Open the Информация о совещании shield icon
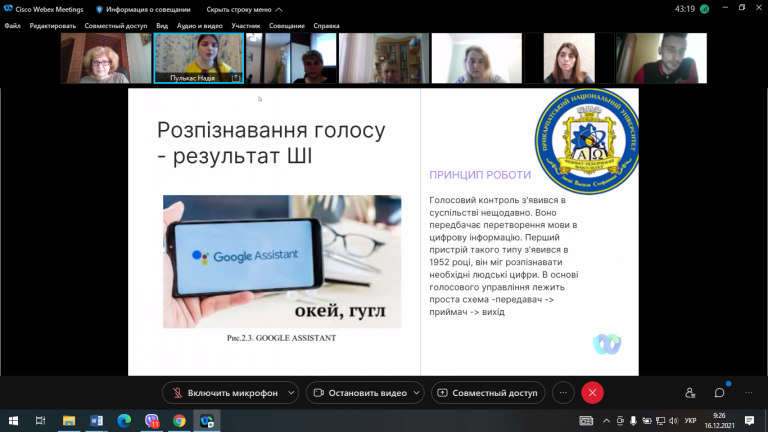This screenshot has height=432, width=768. (x=99, y=9)
